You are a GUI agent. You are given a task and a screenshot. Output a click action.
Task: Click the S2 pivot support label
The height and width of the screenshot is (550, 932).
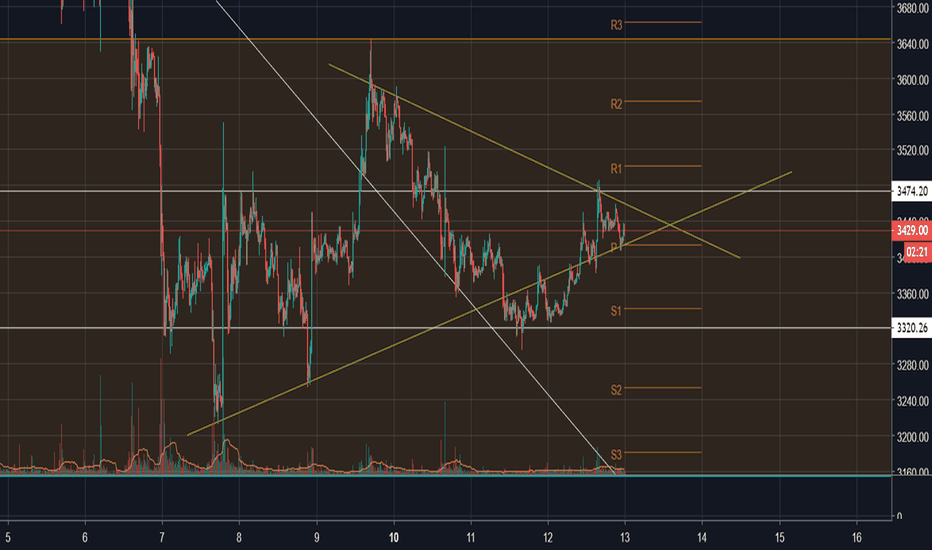(x=616, y=390)
